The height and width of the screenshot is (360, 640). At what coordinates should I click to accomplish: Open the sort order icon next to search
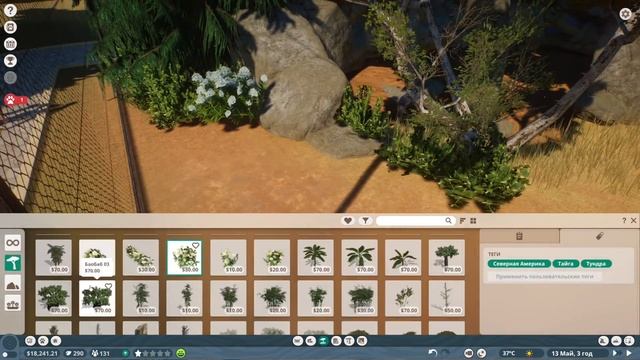point(462,220)
